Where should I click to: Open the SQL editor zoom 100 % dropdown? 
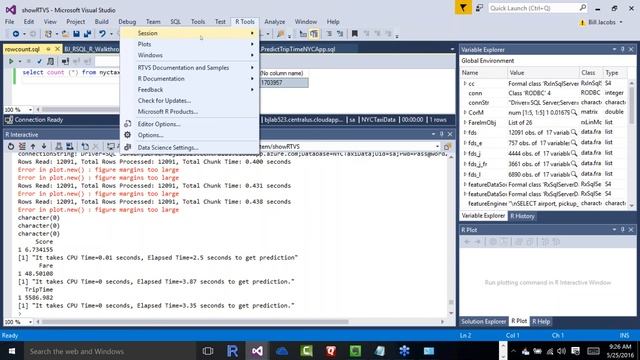tap(30, 109)
